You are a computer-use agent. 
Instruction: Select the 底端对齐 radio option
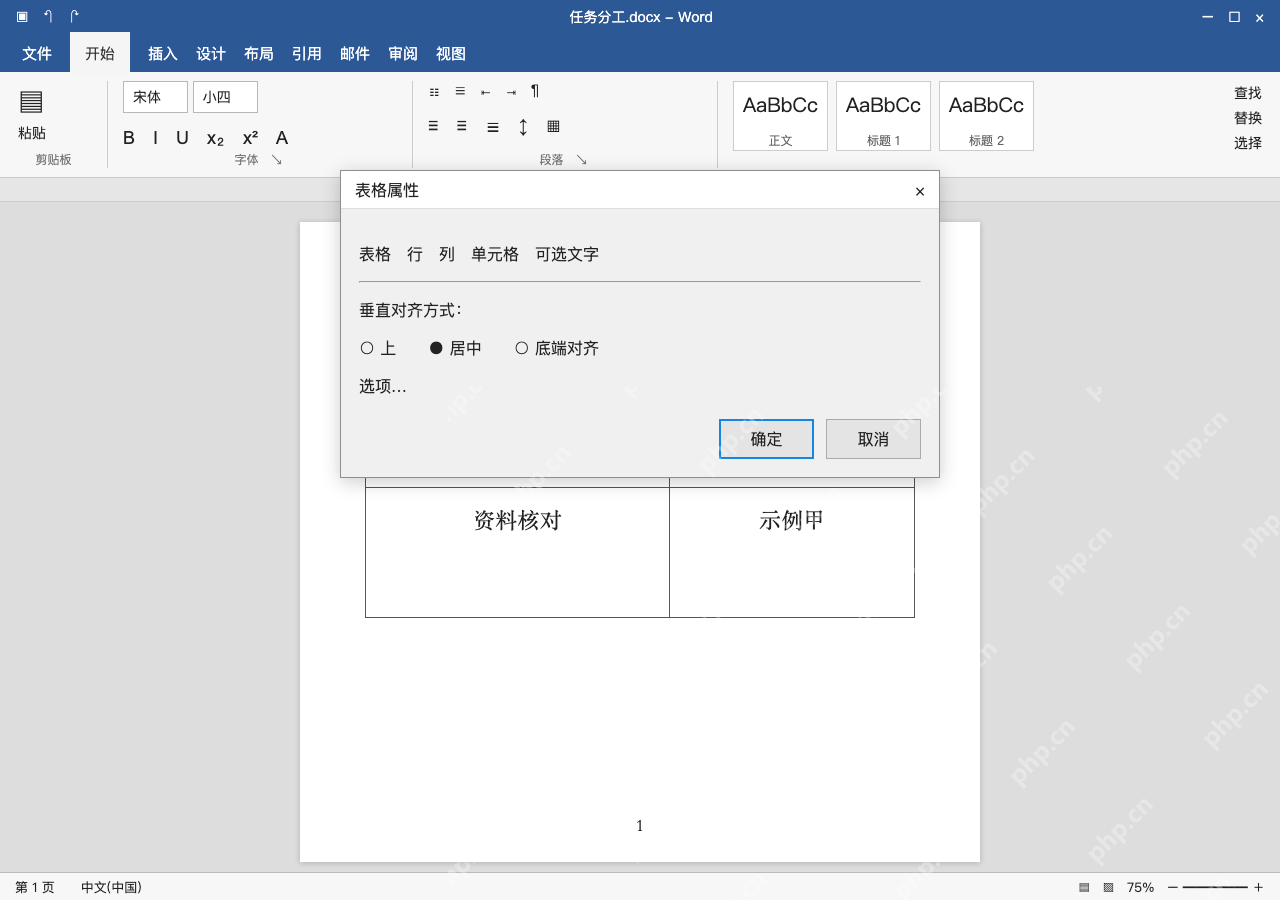click(521, 348)
